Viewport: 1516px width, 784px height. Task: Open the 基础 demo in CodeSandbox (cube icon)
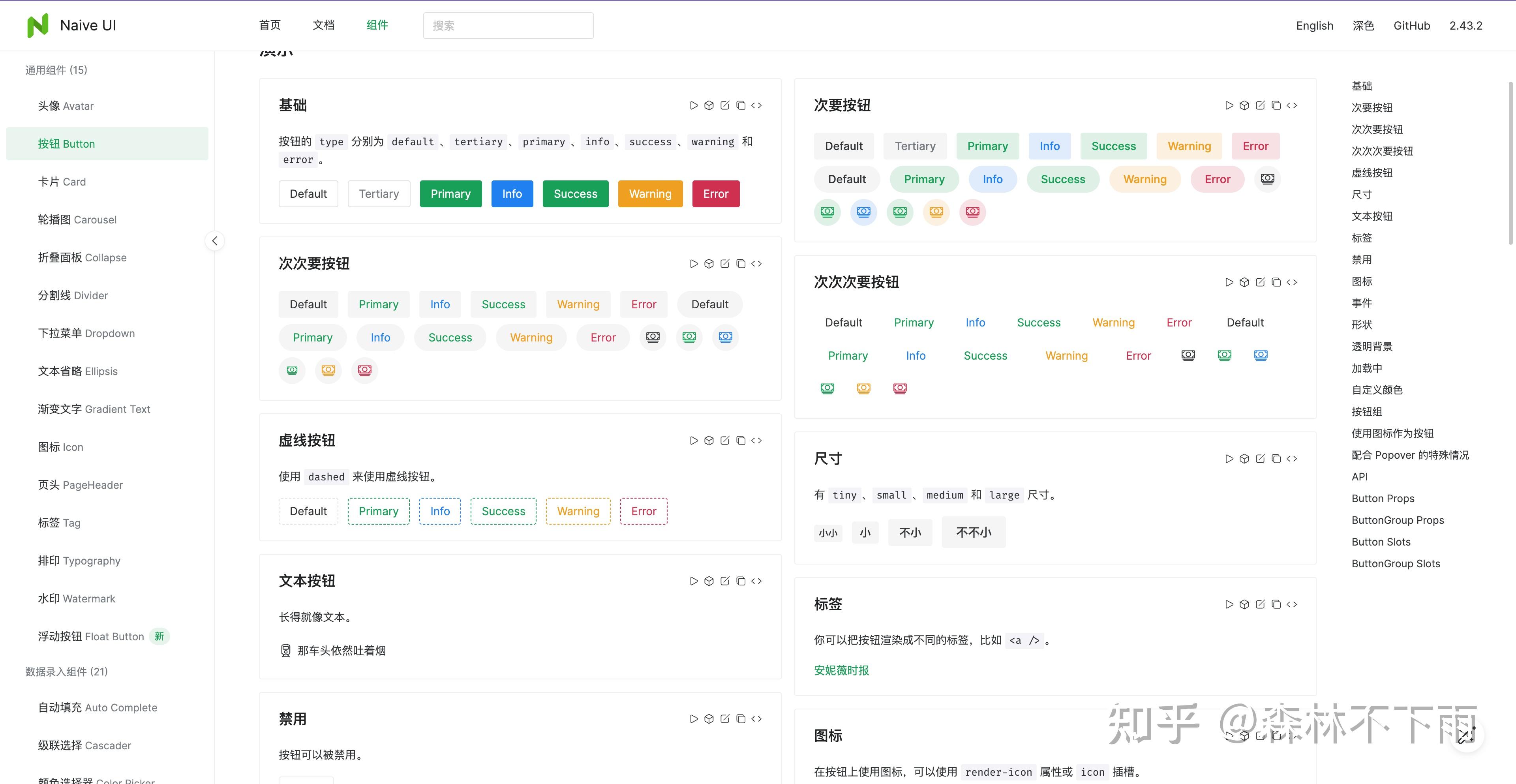[709, 105]
